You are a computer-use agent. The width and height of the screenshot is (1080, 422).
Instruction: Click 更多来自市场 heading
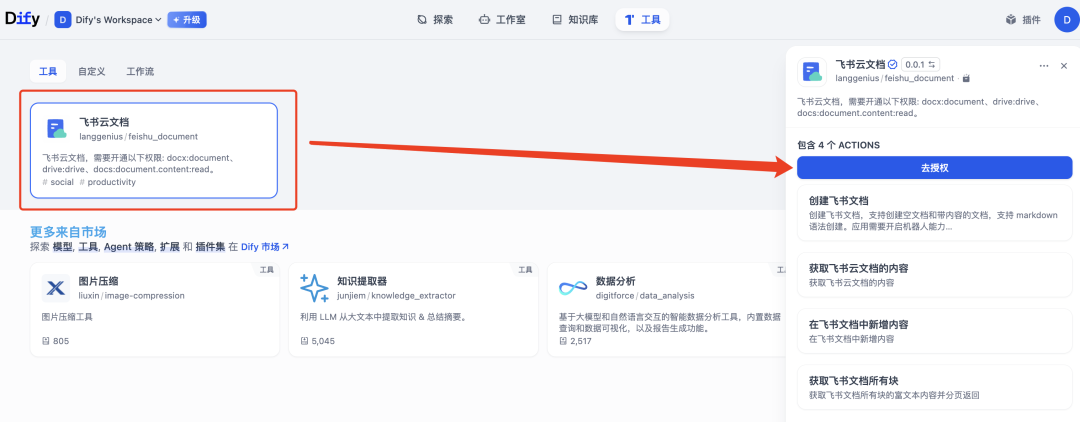(68, 232)
